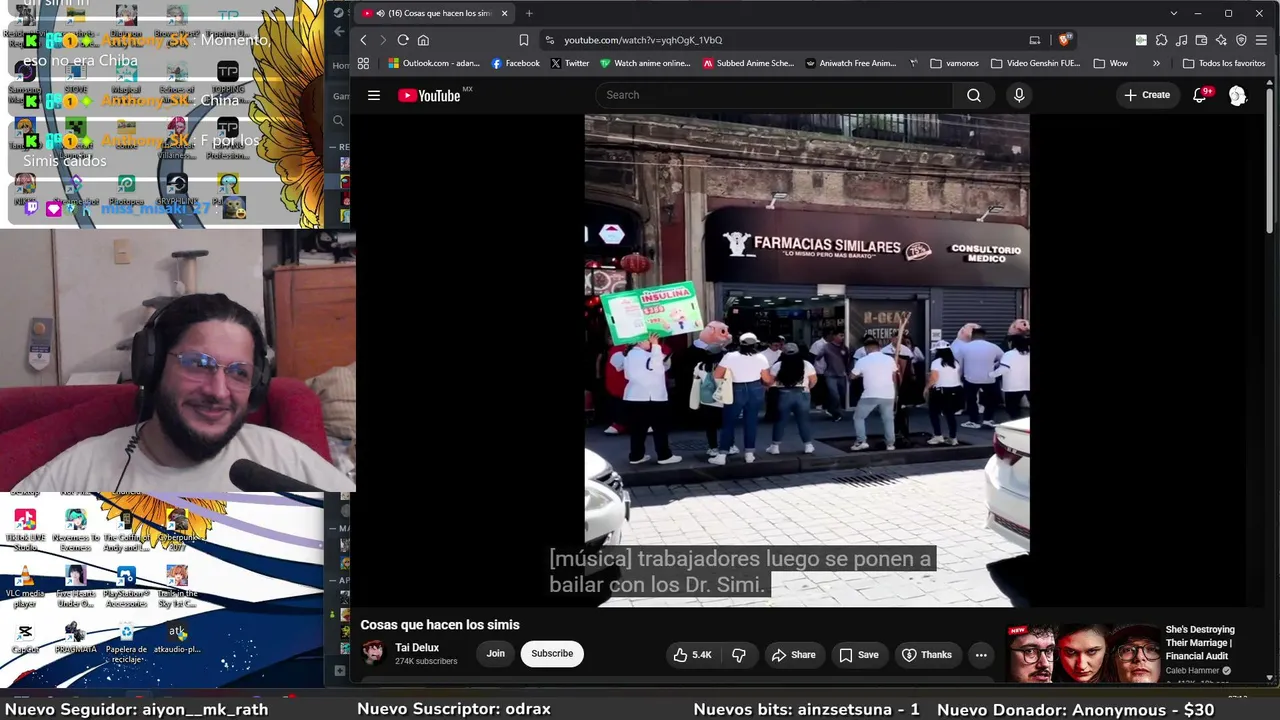Viewport: 1280px width, 720px height.
Task: Launch TikTok LIVE Studio desktop shortcut
Action: (x=25, y=530)
